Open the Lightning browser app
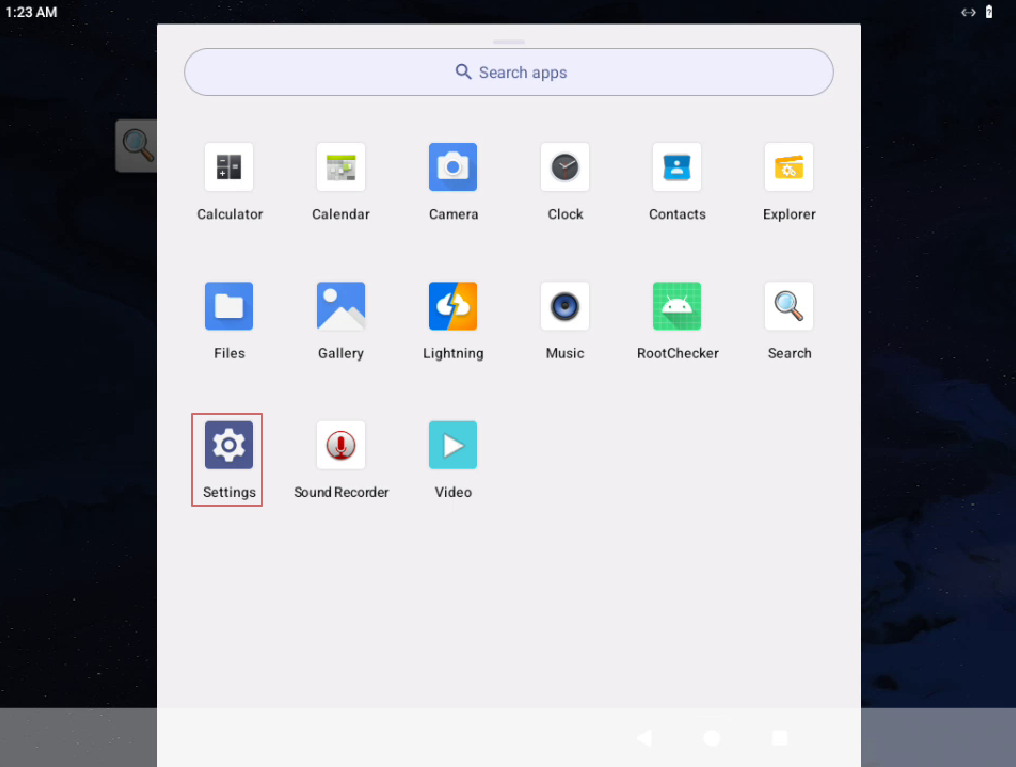 pyautogui.click(x=453, y=307)
